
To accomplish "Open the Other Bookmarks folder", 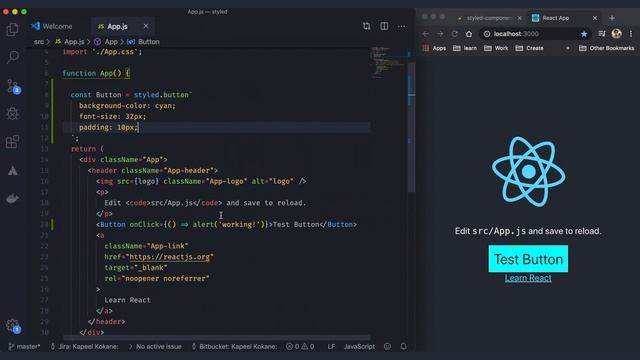I will [x=607, y=48].
